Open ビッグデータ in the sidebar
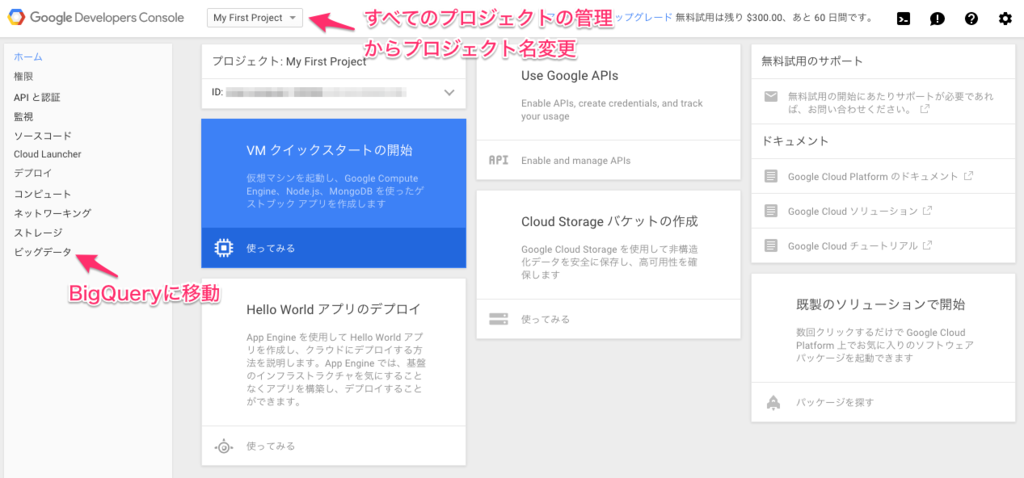The width and height of the screenshot is (1024, 478). (x=42, y=252)
